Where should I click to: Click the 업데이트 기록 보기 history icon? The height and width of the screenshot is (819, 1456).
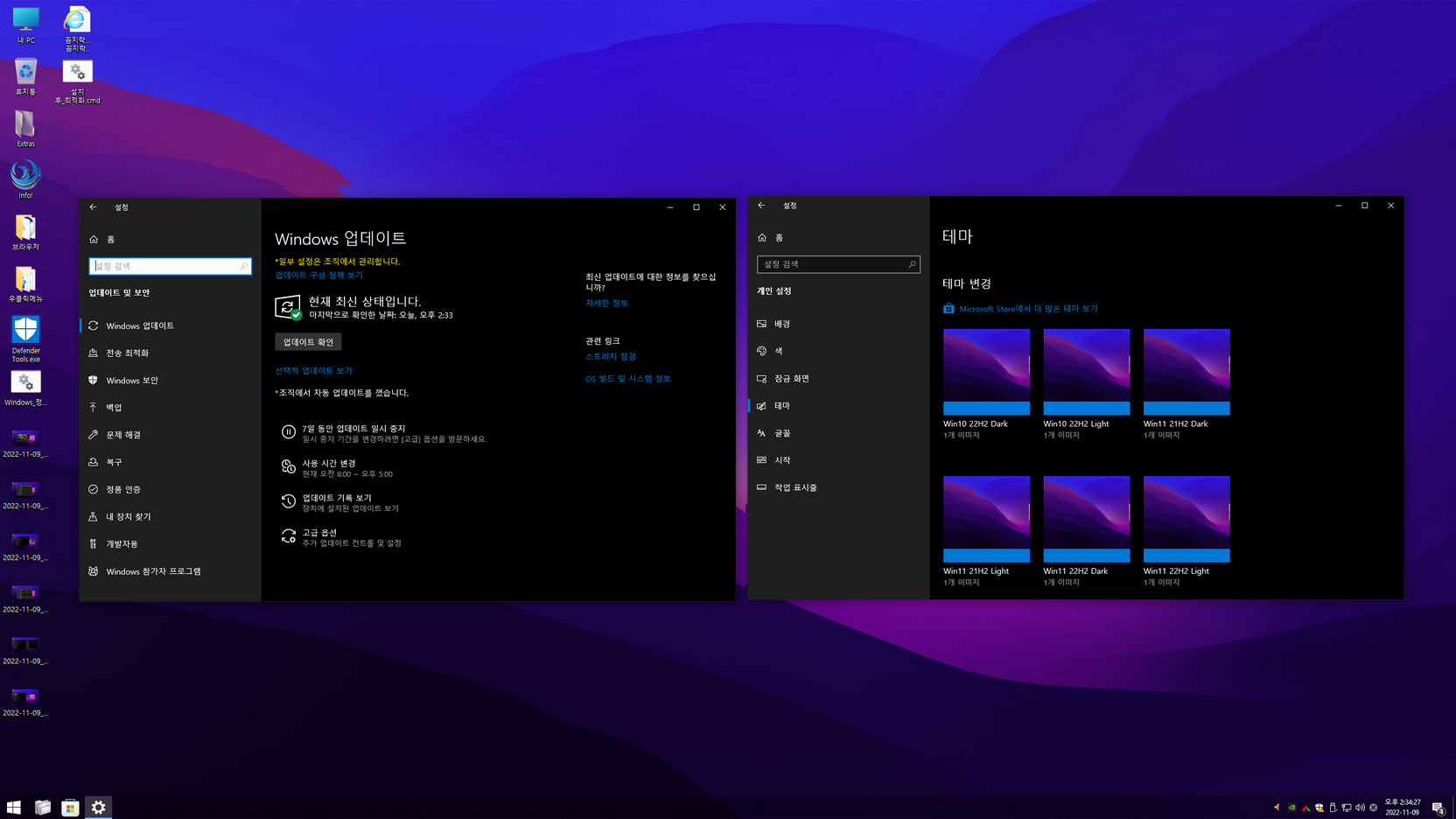click(288, 501)
